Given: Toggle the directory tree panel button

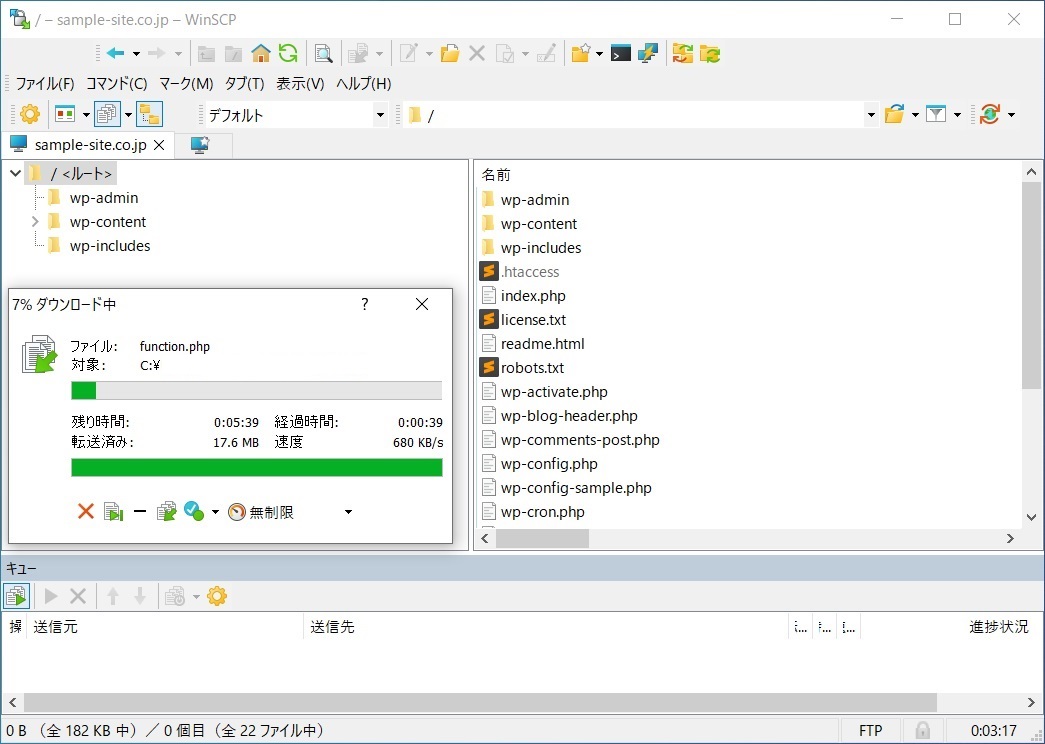Looking at the screenshot, I should click(x=149, y=115).
